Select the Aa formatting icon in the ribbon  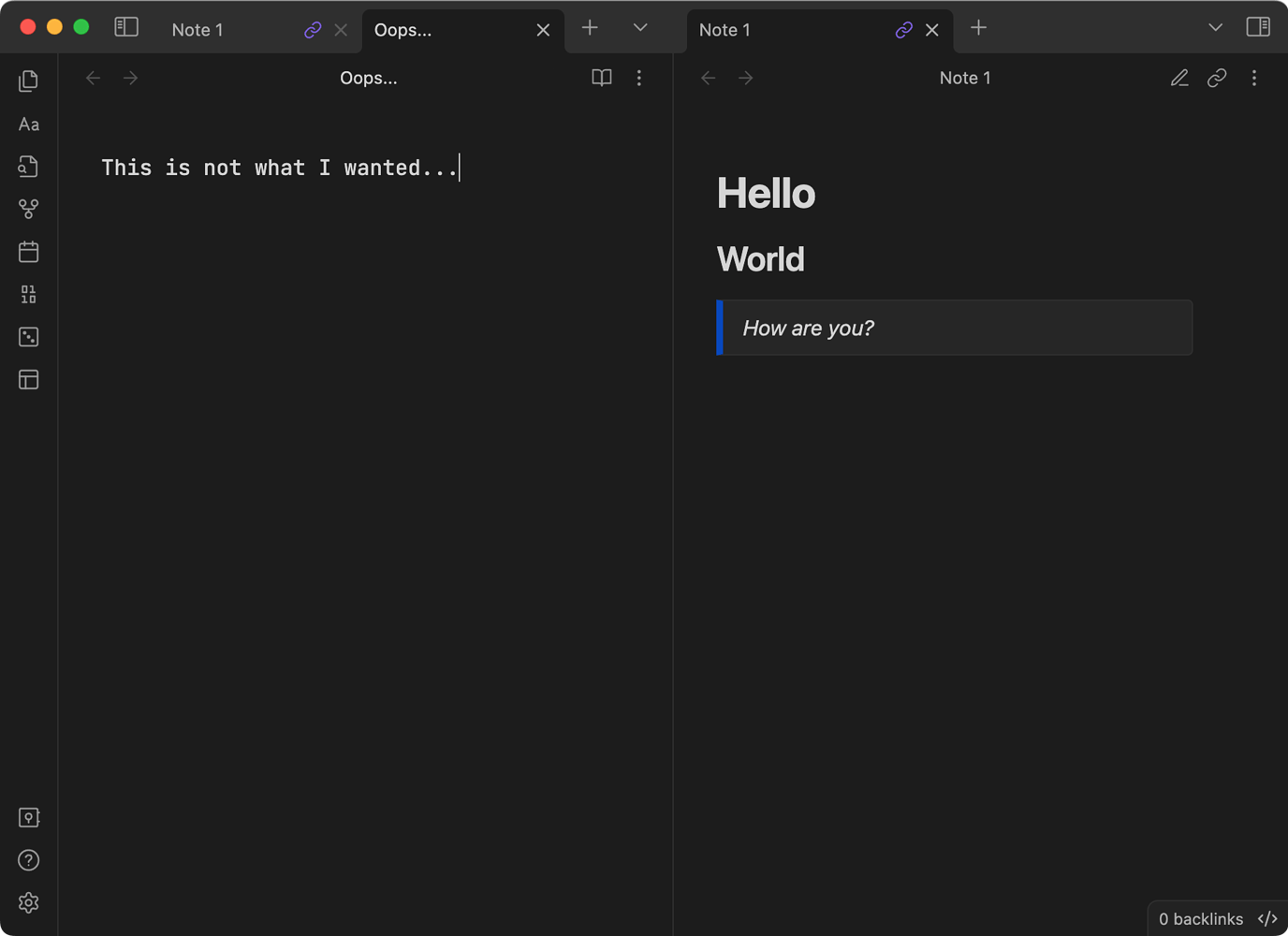[x=28, y=124]
